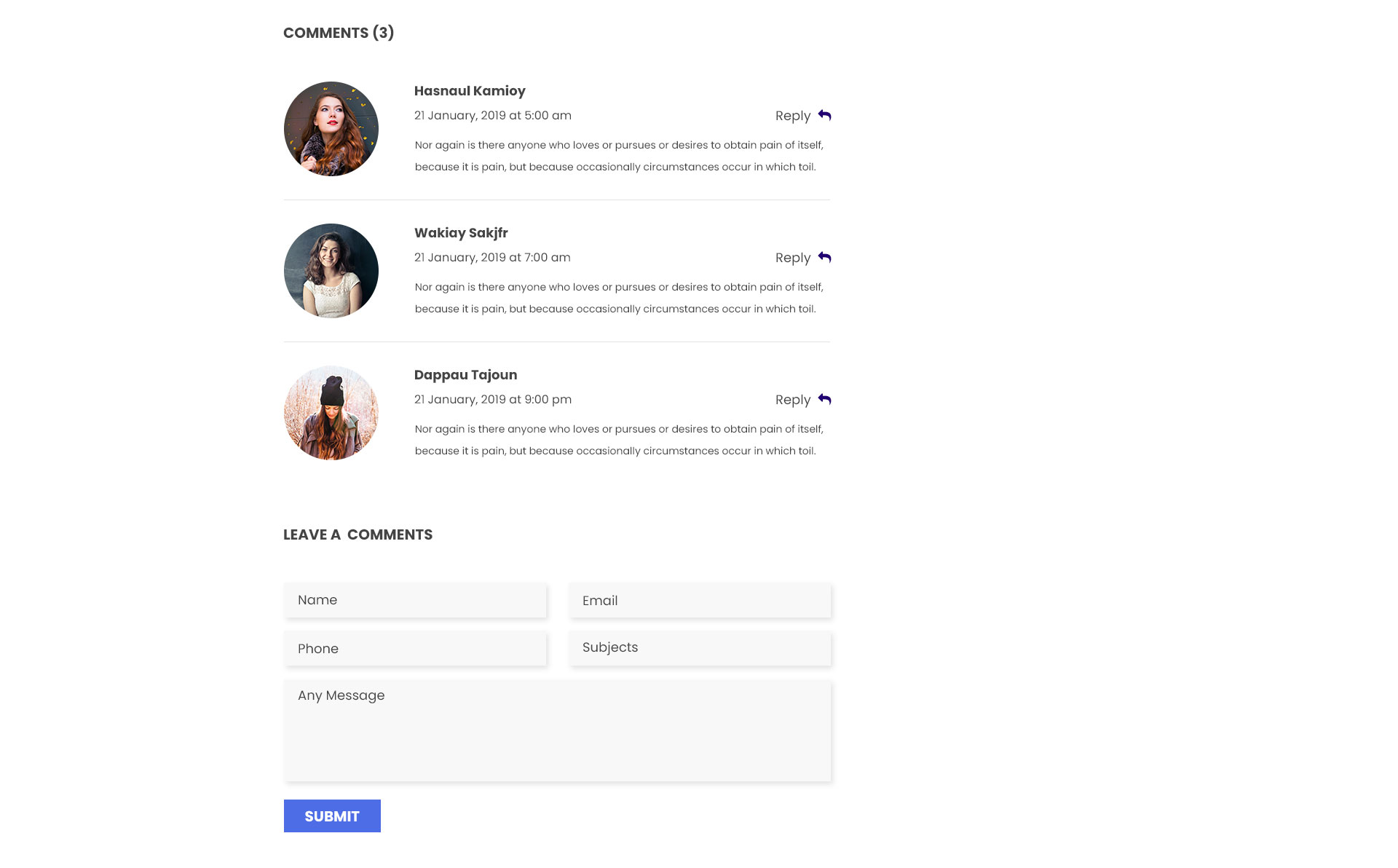Screen dimensions: 1398x868
Task: Click the 9:00 pm comment timestamp
Action: click(493, 399)
